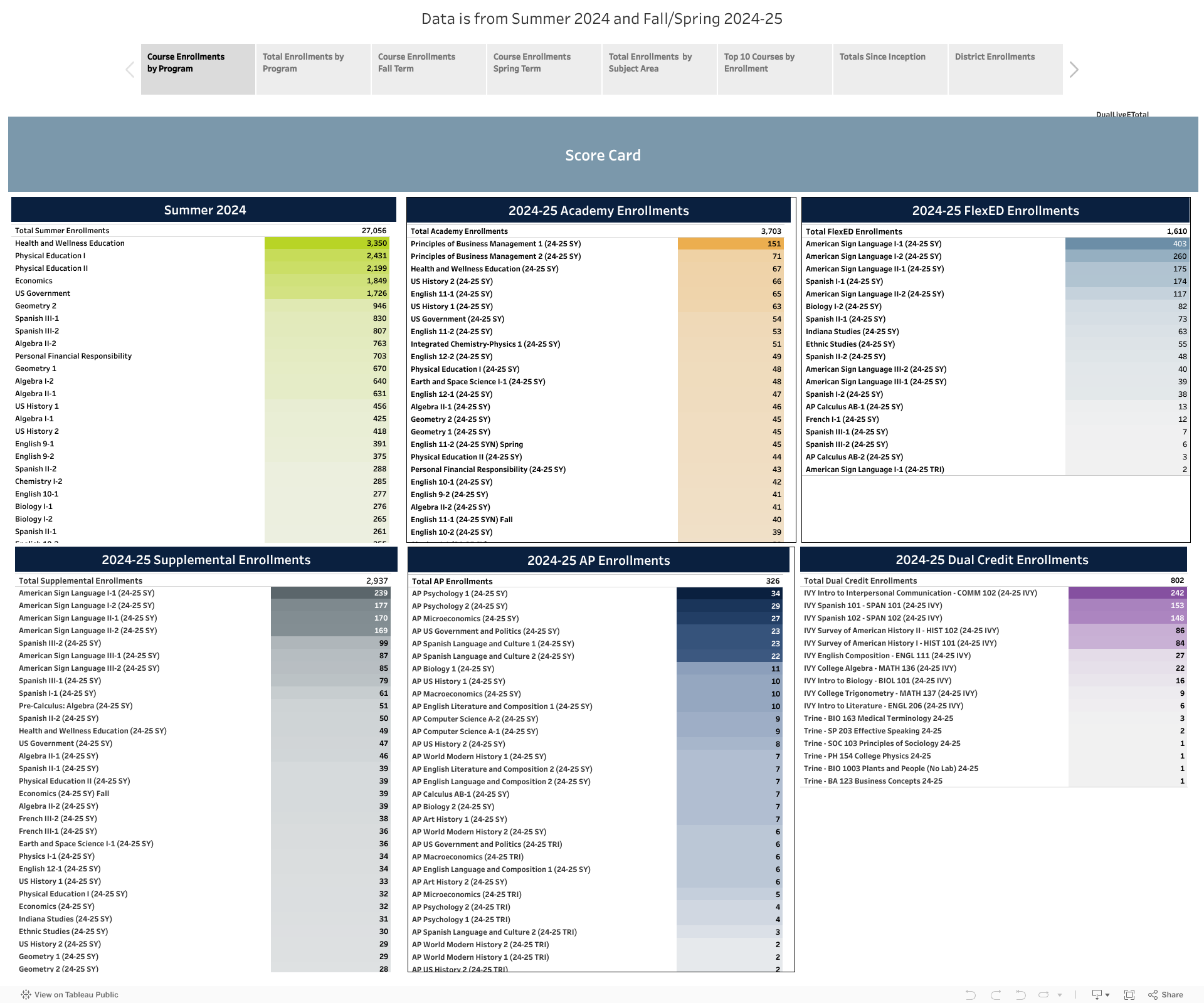The width and height of the screenshot is (1204, 1003).
Task: Click the Share button label
Action: point(1172,994)
